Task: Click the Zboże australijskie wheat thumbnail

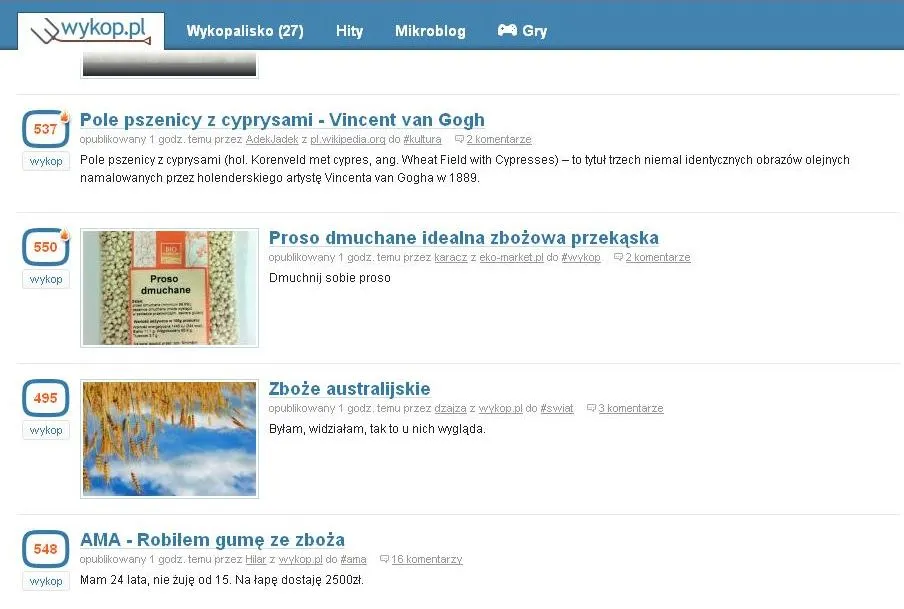Action: point(168,438)
